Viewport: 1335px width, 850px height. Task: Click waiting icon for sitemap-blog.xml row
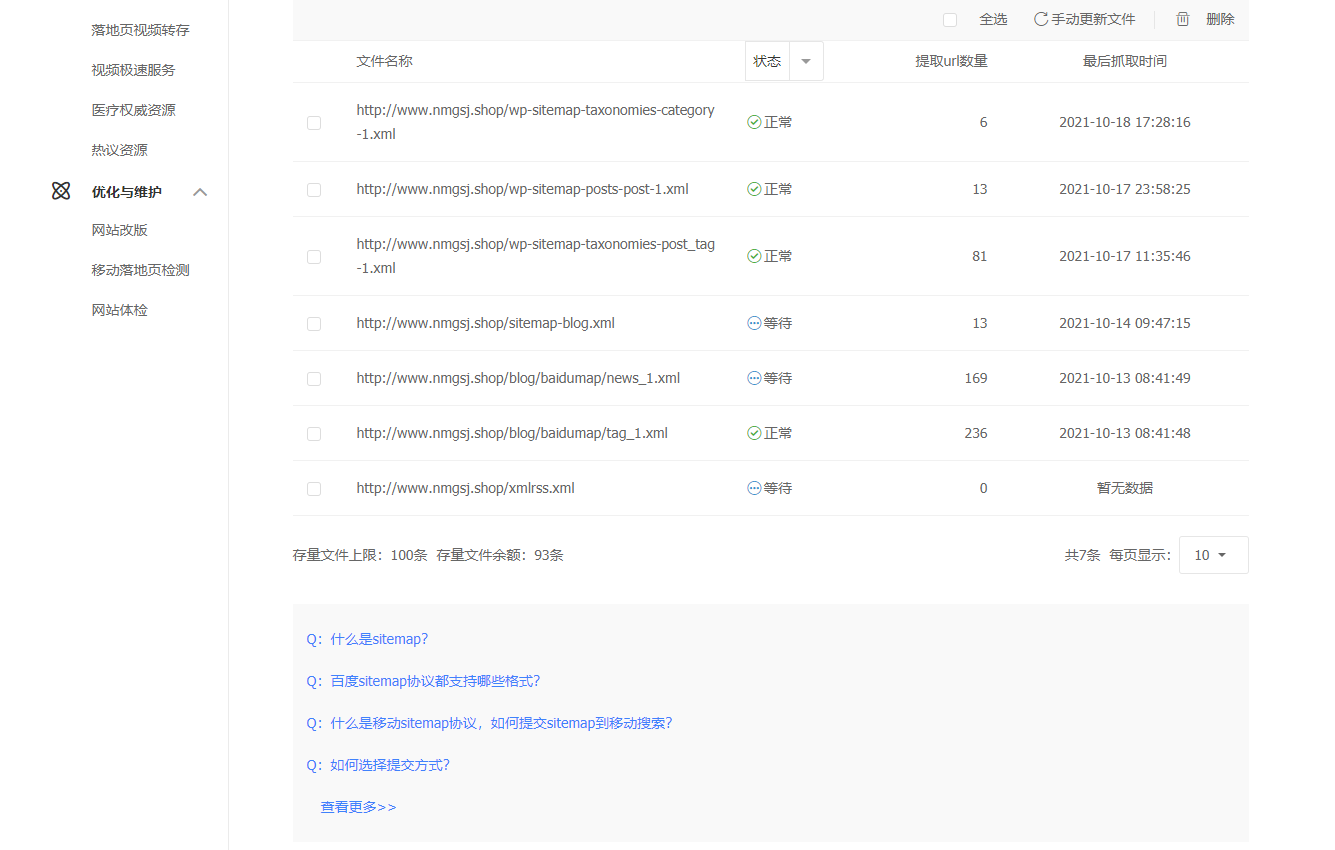coord(754,323)
